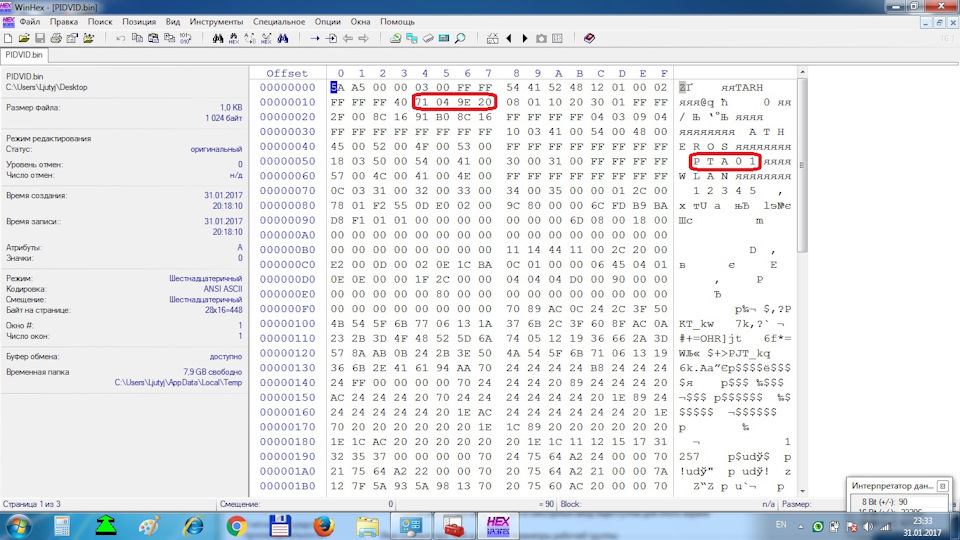Click the hex view scrollbar up arrow
The width and height of the screenshot is (960, 540).
tap(802, 72)
